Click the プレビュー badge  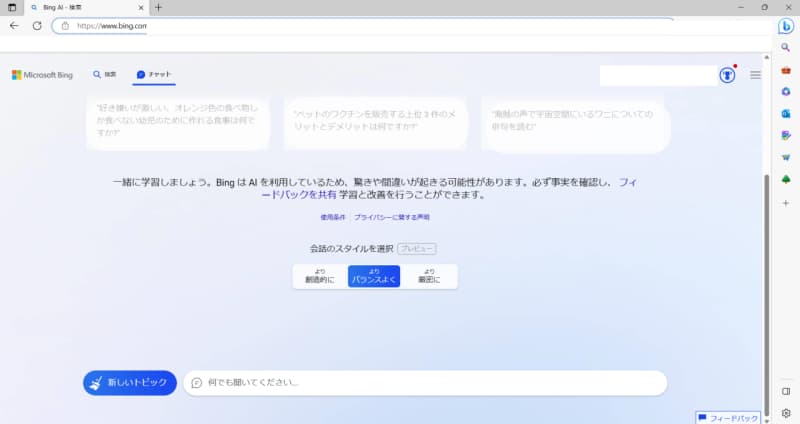(417, 249)
